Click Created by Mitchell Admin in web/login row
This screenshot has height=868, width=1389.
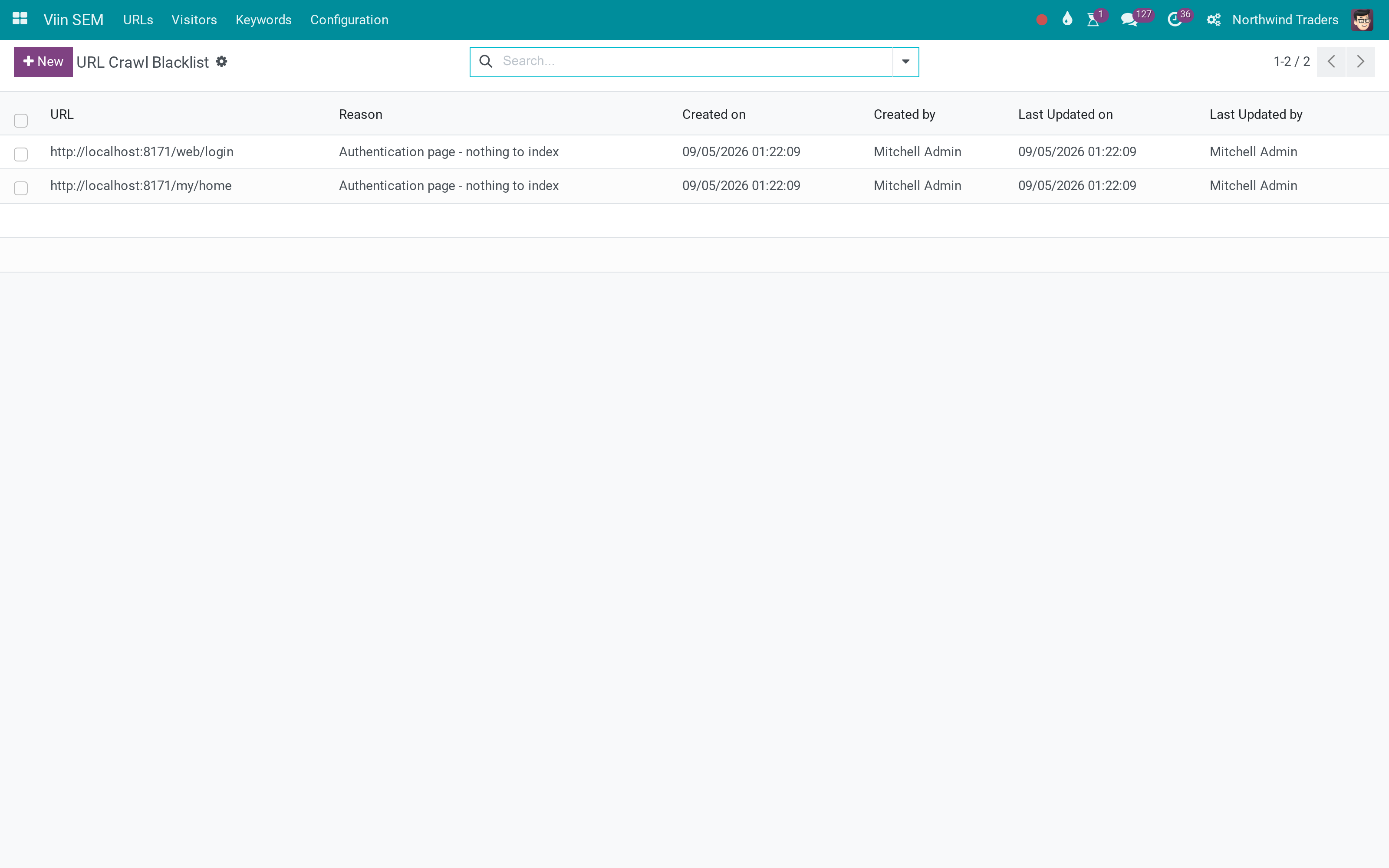(917, 151)
